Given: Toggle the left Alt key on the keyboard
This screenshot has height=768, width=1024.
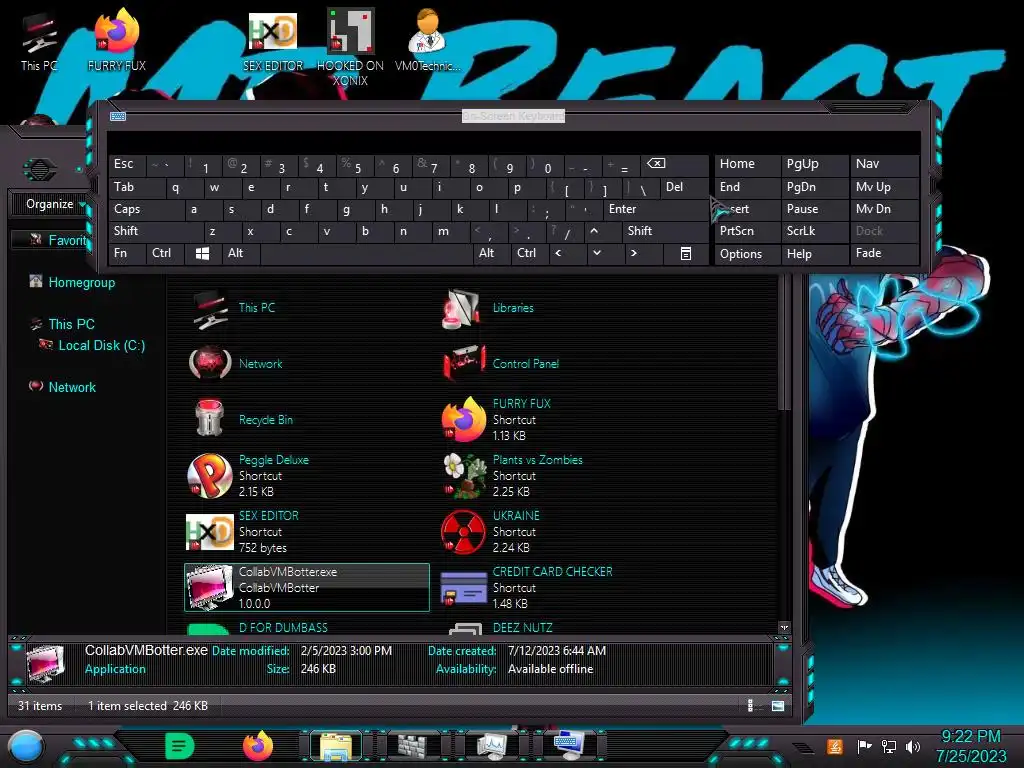Looking at the screenshot, I should 240,253.
